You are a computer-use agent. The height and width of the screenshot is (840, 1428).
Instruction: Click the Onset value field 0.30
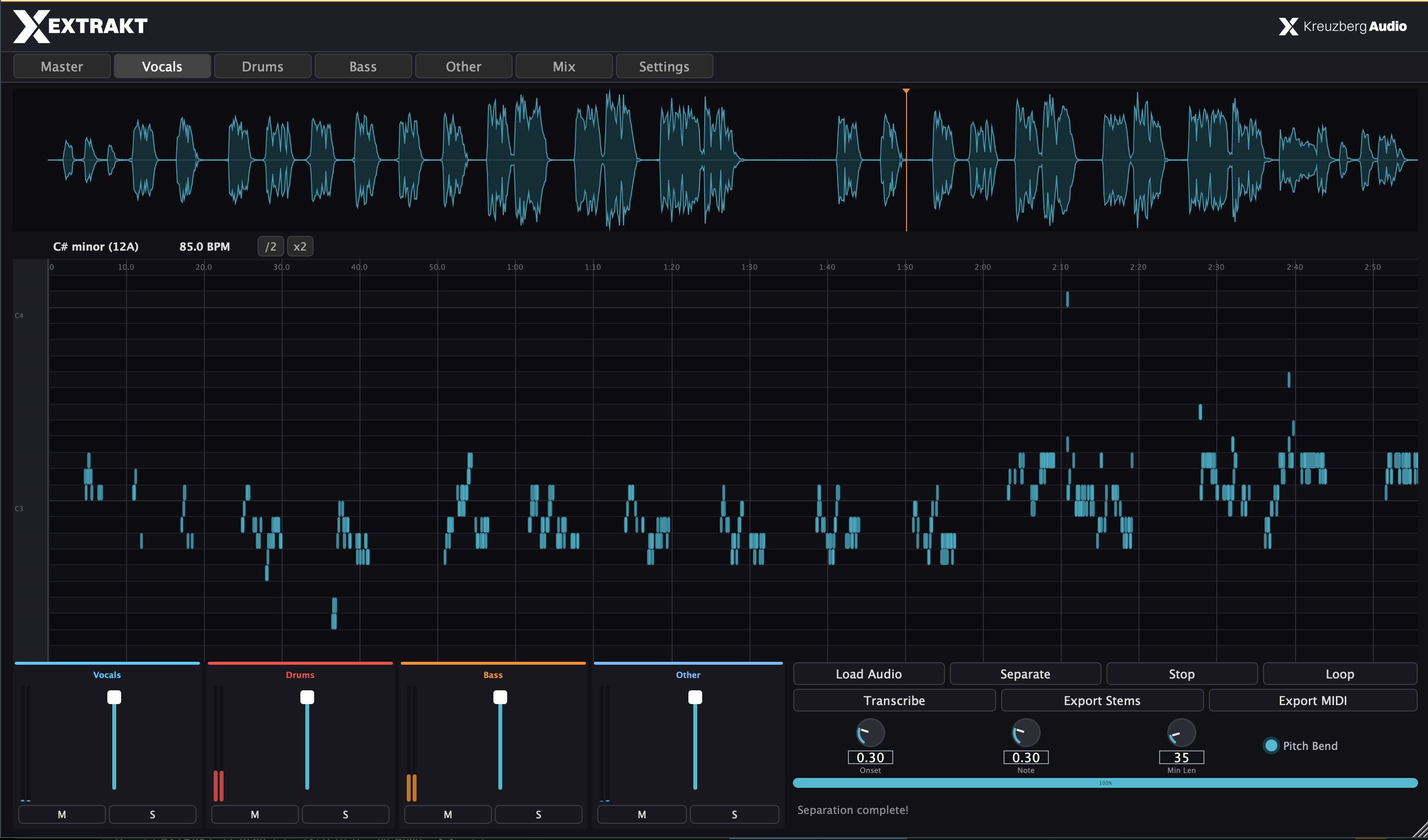click(x=871, y=758)
